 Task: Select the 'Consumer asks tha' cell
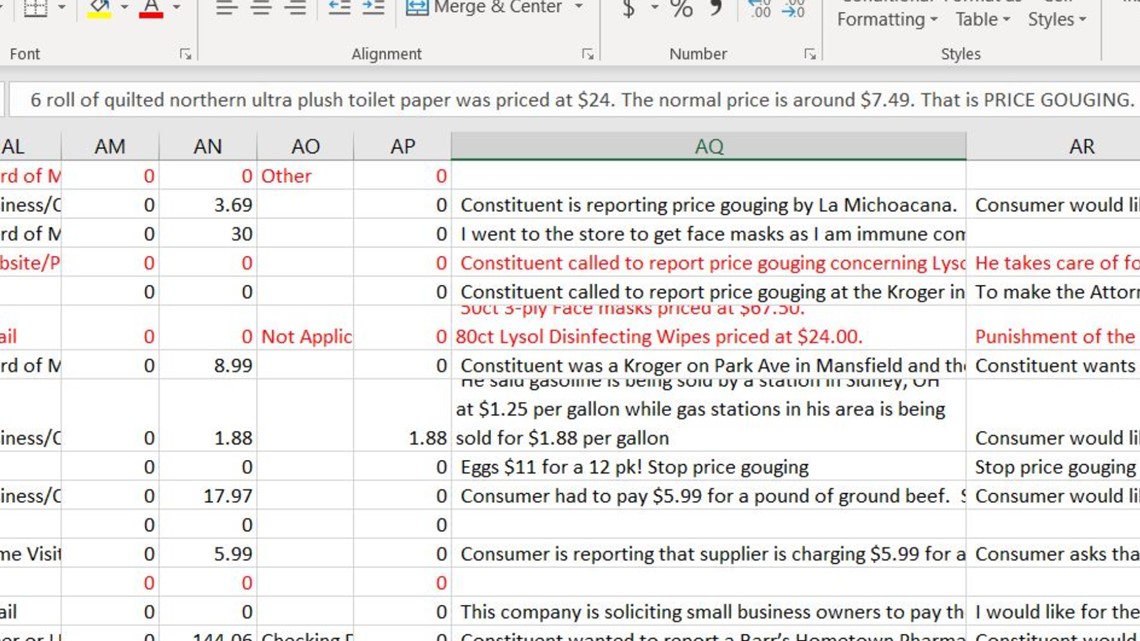pos(1053,554)
